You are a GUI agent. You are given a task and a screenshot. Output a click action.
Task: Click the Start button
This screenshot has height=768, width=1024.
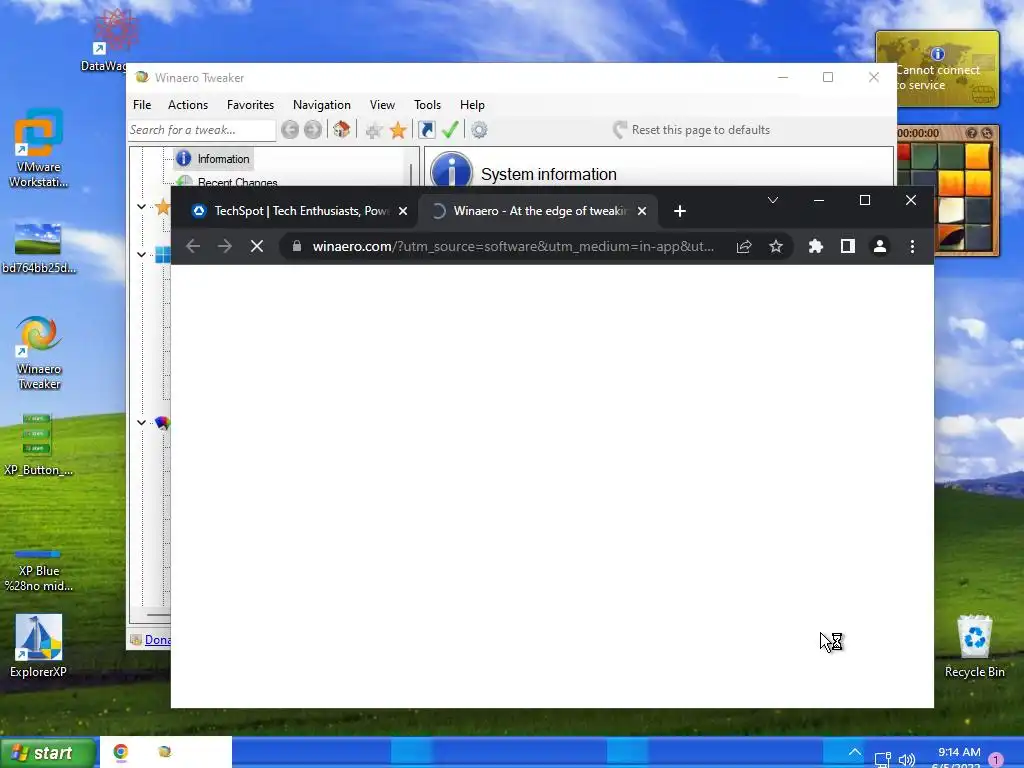coord(47,753)
